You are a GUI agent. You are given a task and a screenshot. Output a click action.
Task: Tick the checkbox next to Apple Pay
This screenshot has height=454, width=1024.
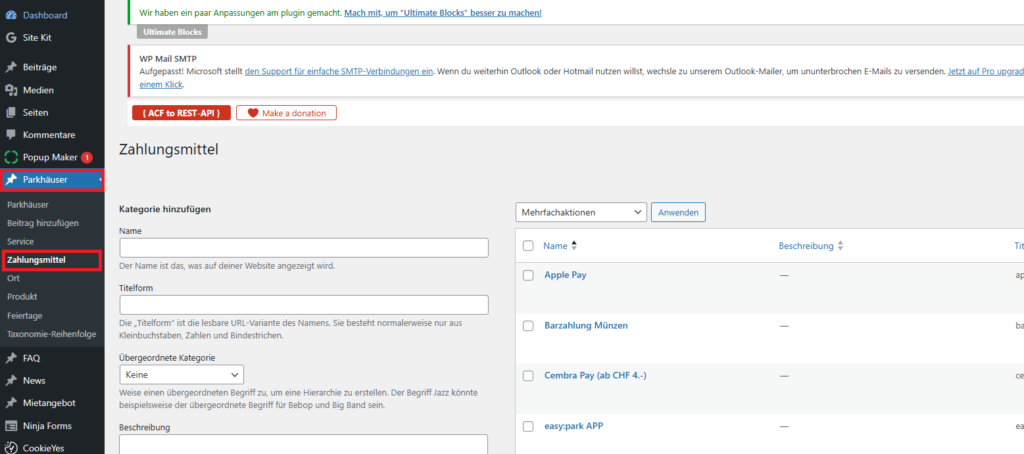tap(528, 274)
